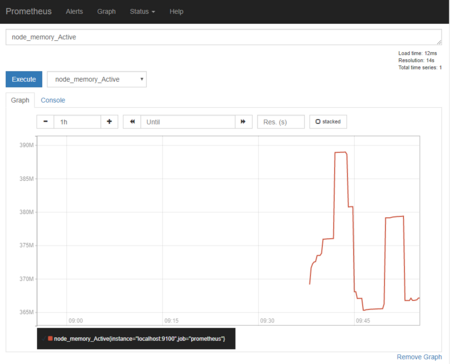Decrease the time range with minus button
This screenshot has height=364, width=450.
coord(45,122)
